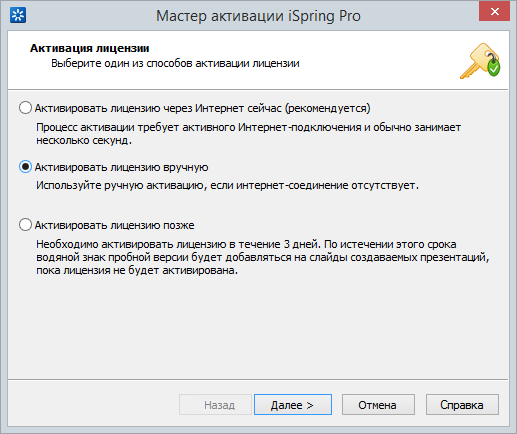Click the golden license key icon
Image resolution: width=517 pixels, height=434 pixels.
point(479,61)
